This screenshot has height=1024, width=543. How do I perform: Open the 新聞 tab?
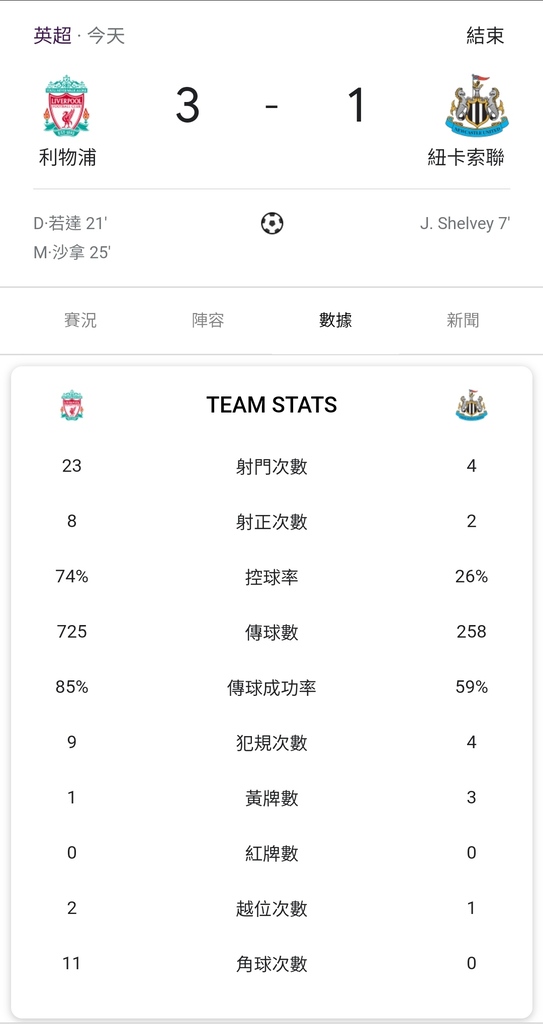point(463,320)
